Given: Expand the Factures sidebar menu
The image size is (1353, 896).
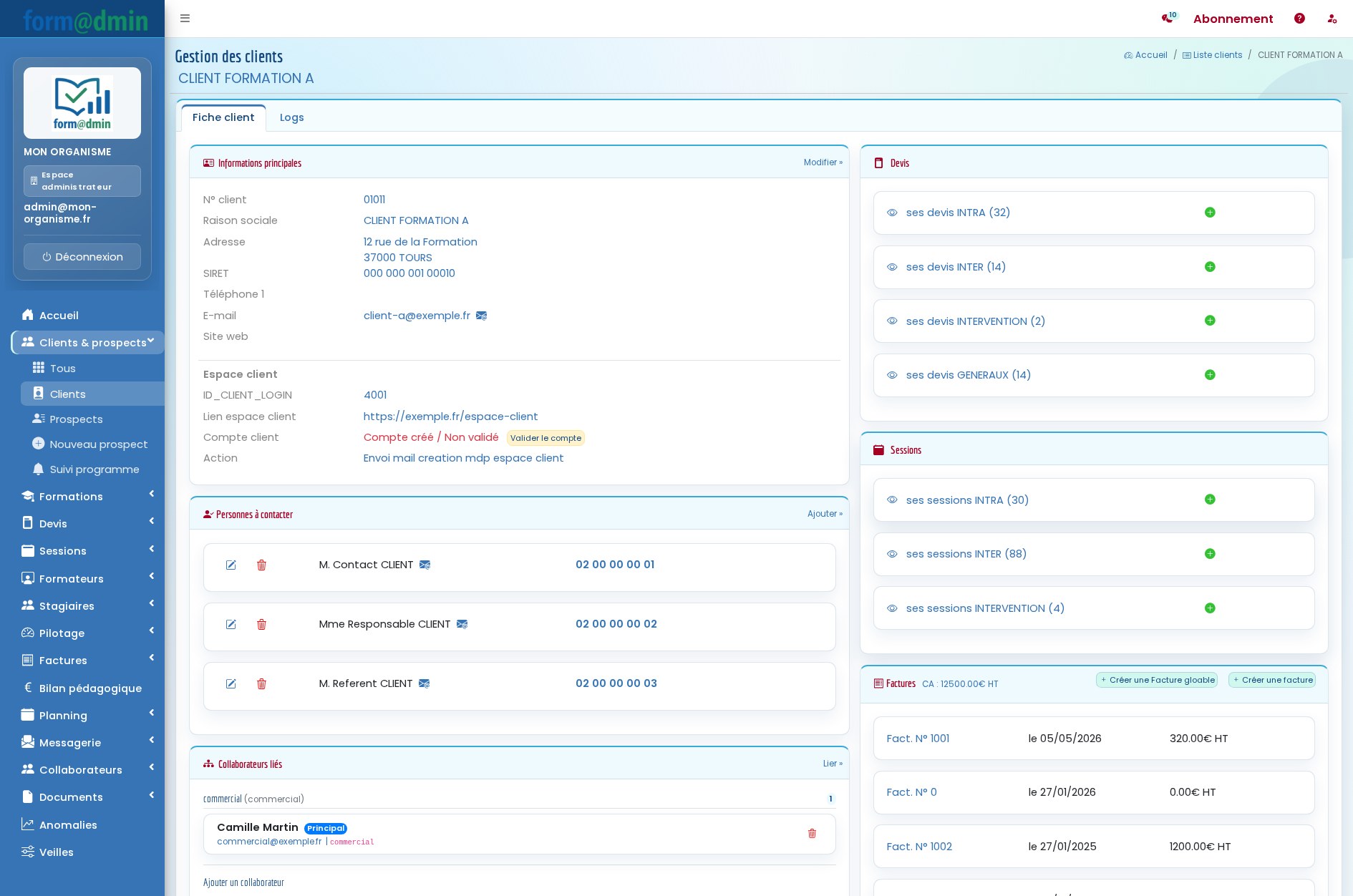Looking at the screenshot, I should tap(88, 661).
